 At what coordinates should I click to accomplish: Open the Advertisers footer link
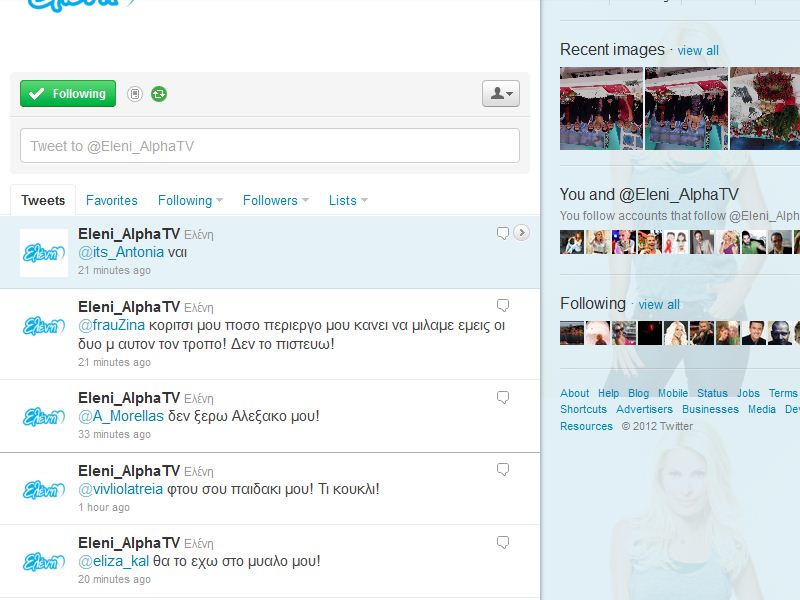644,409
